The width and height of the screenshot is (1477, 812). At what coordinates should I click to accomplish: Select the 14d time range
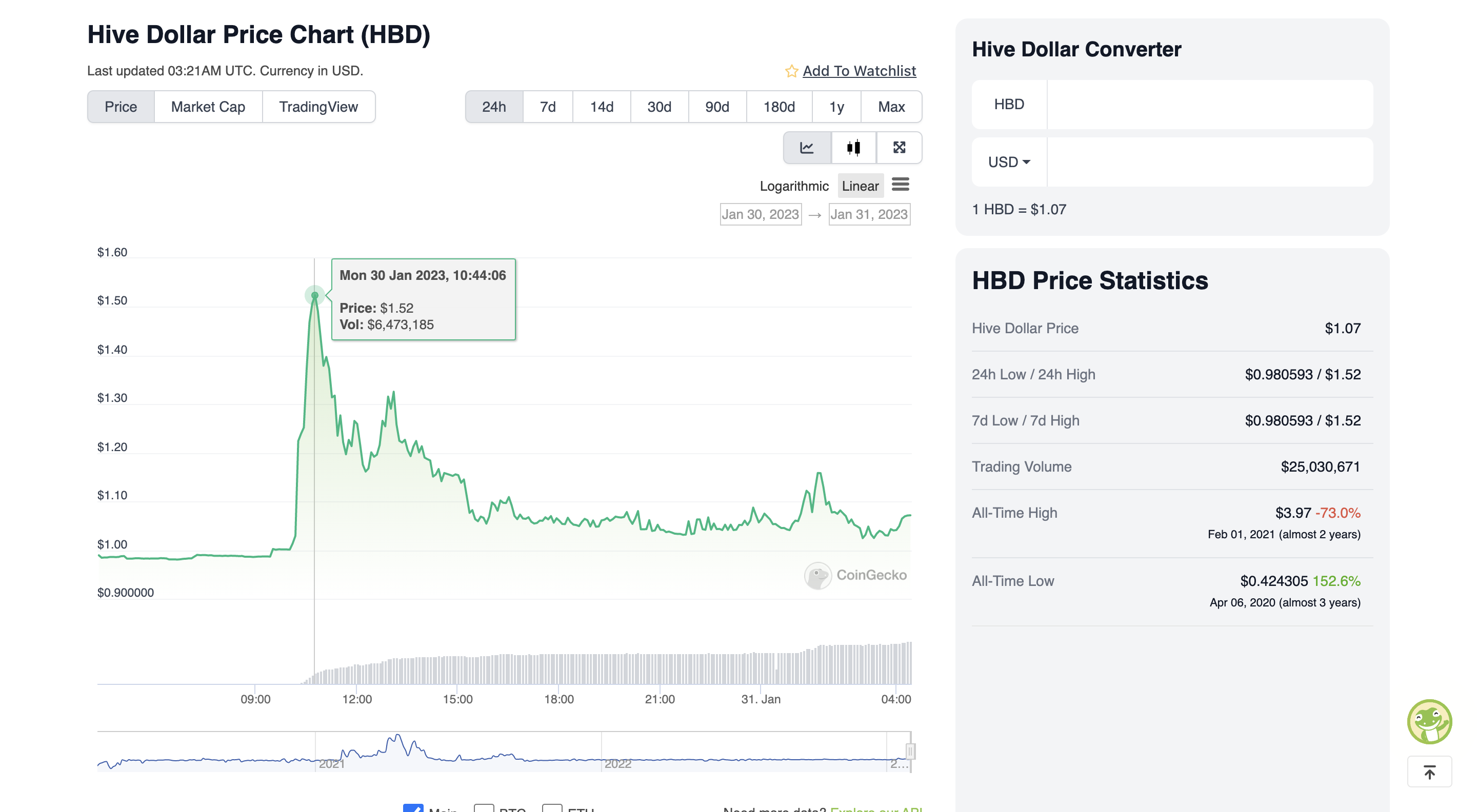tap(602, 107)
